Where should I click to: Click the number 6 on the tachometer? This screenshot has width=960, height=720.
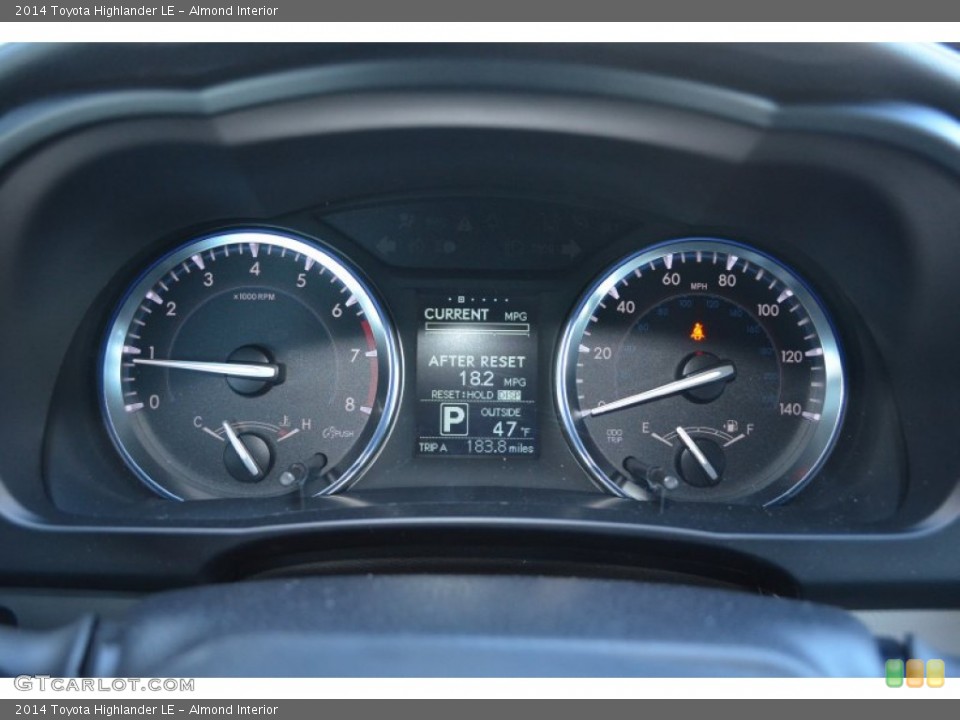[x=337, y=310]
